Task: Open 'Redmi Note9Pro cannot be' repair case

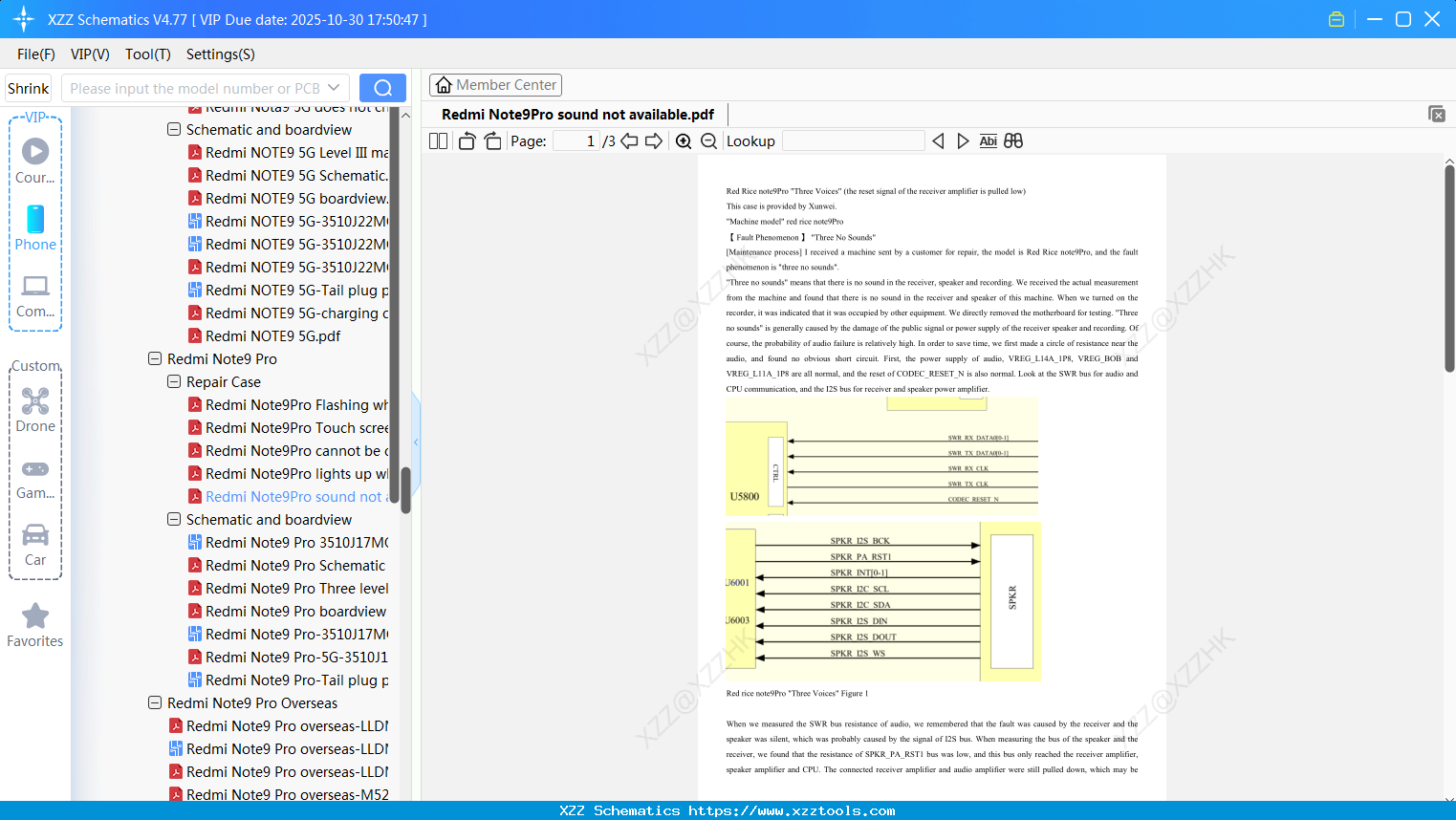Action: point(288,451)
